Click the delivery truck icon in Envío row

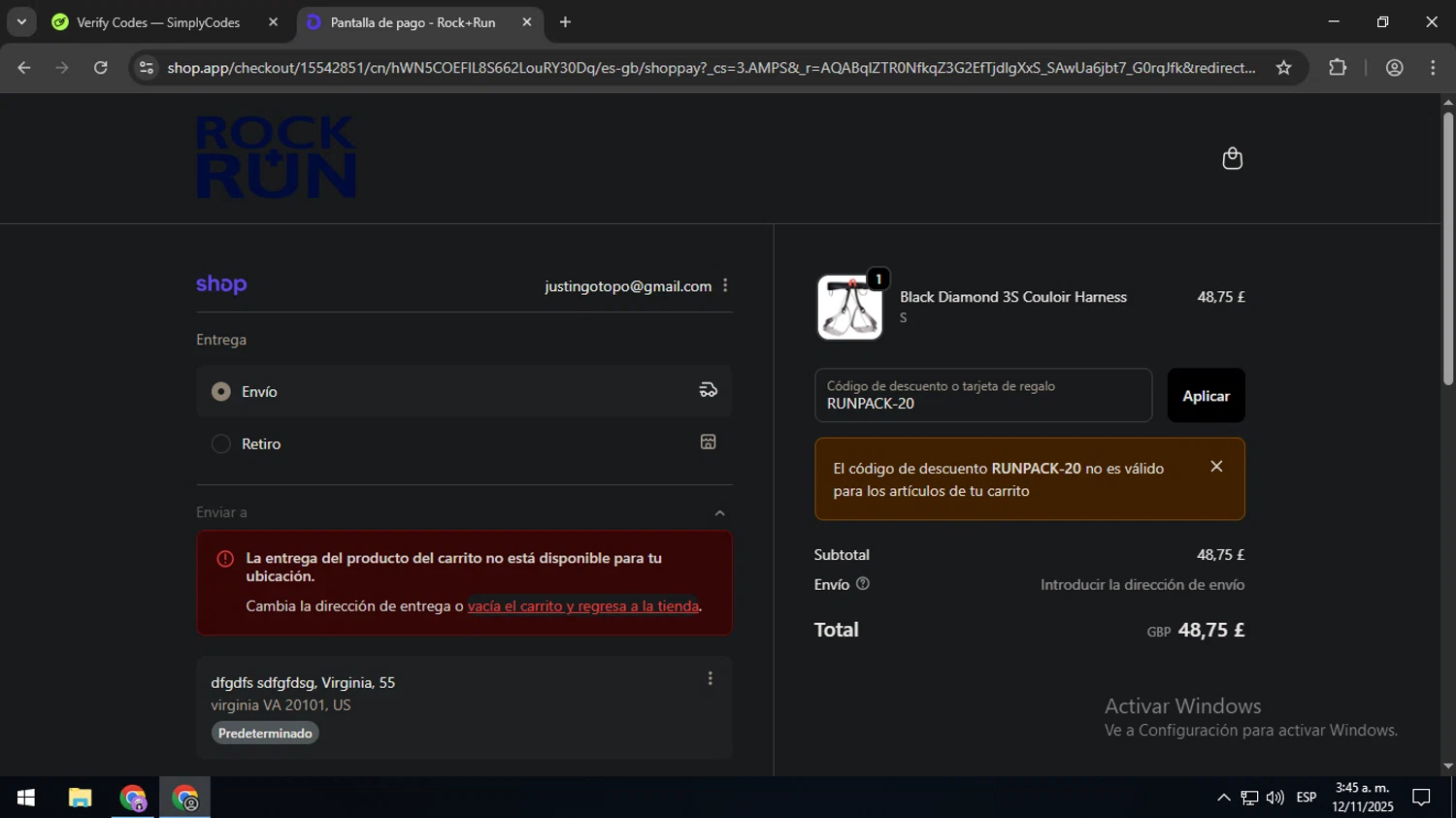(x=709, y=390)
